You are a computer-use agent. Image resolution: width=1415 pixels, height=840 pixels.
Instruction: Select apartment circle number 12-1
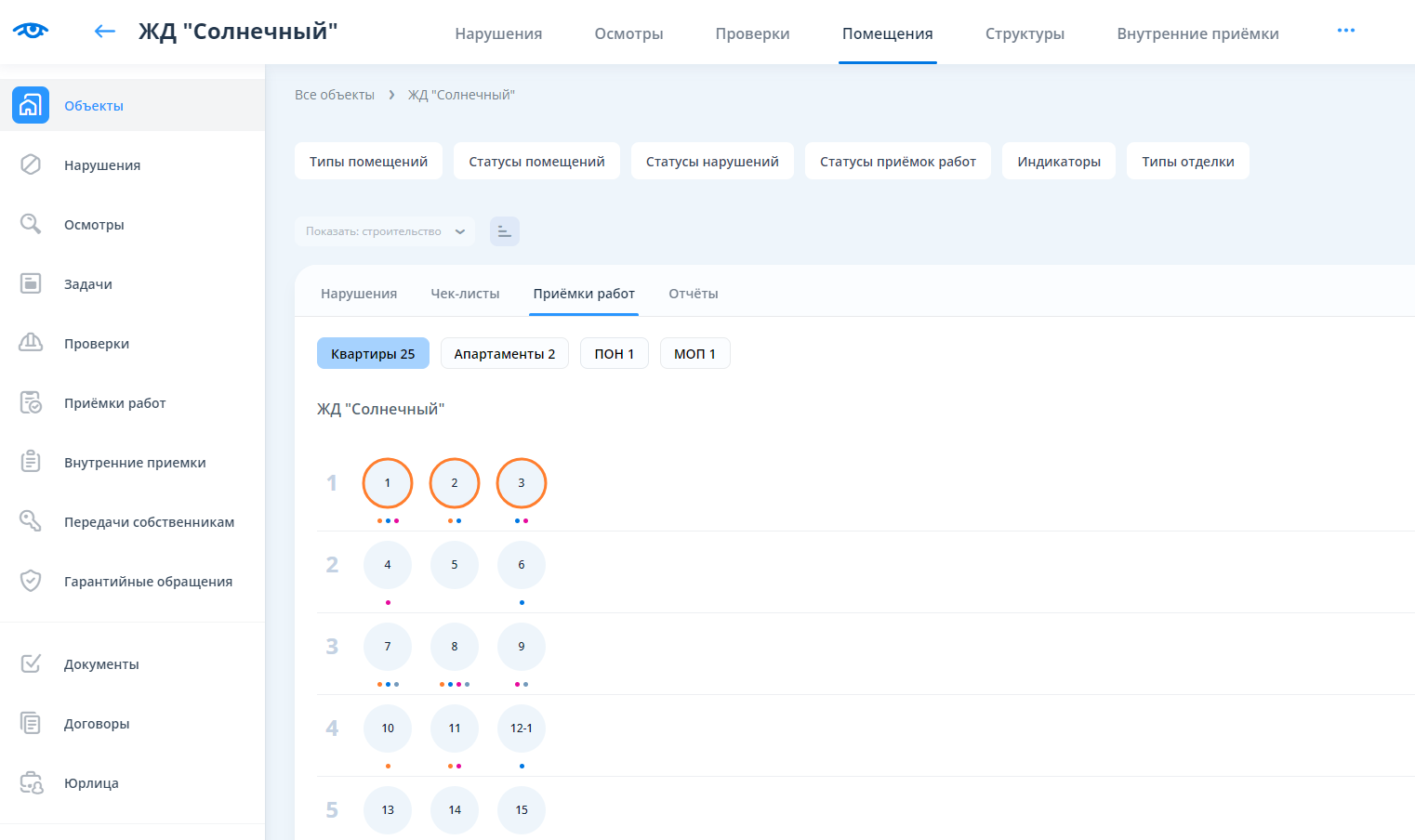tap(521, 728)
